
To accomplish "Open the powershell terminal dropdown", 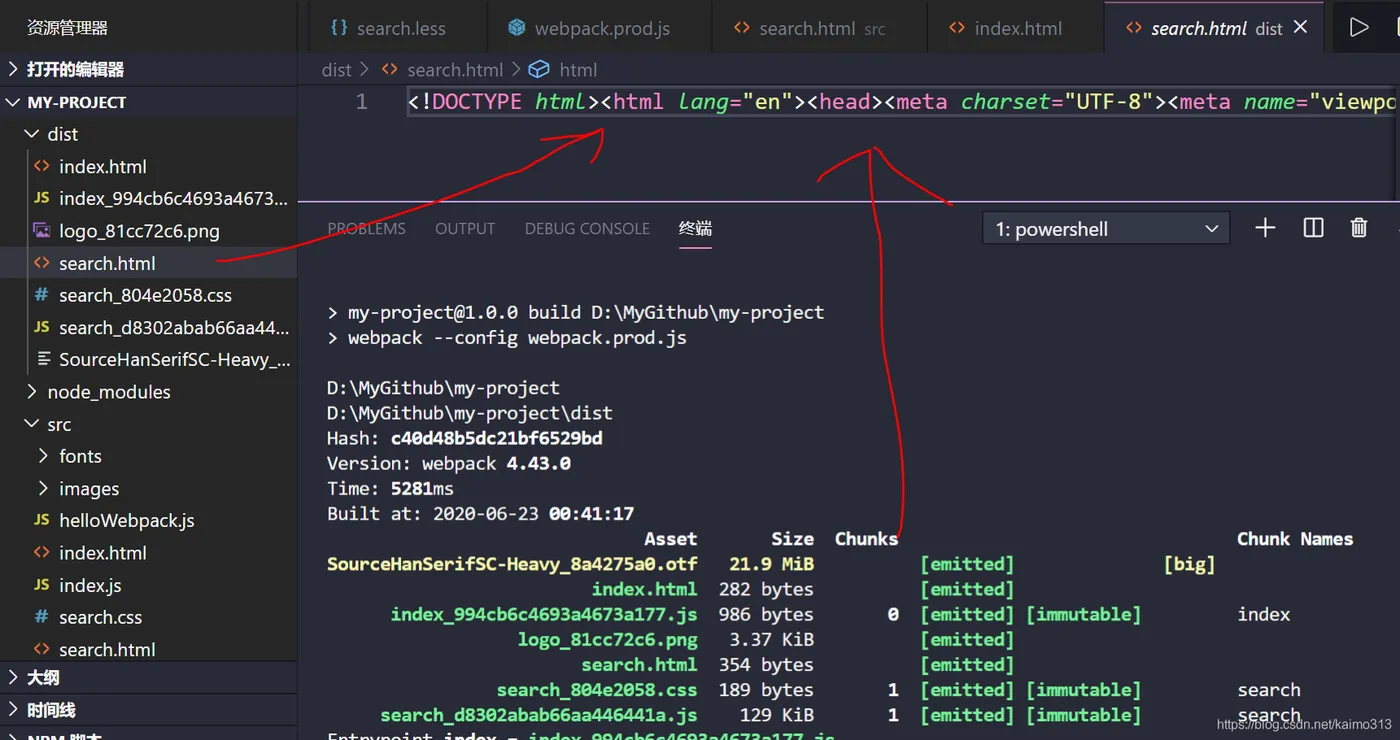I will [1108, 229].
